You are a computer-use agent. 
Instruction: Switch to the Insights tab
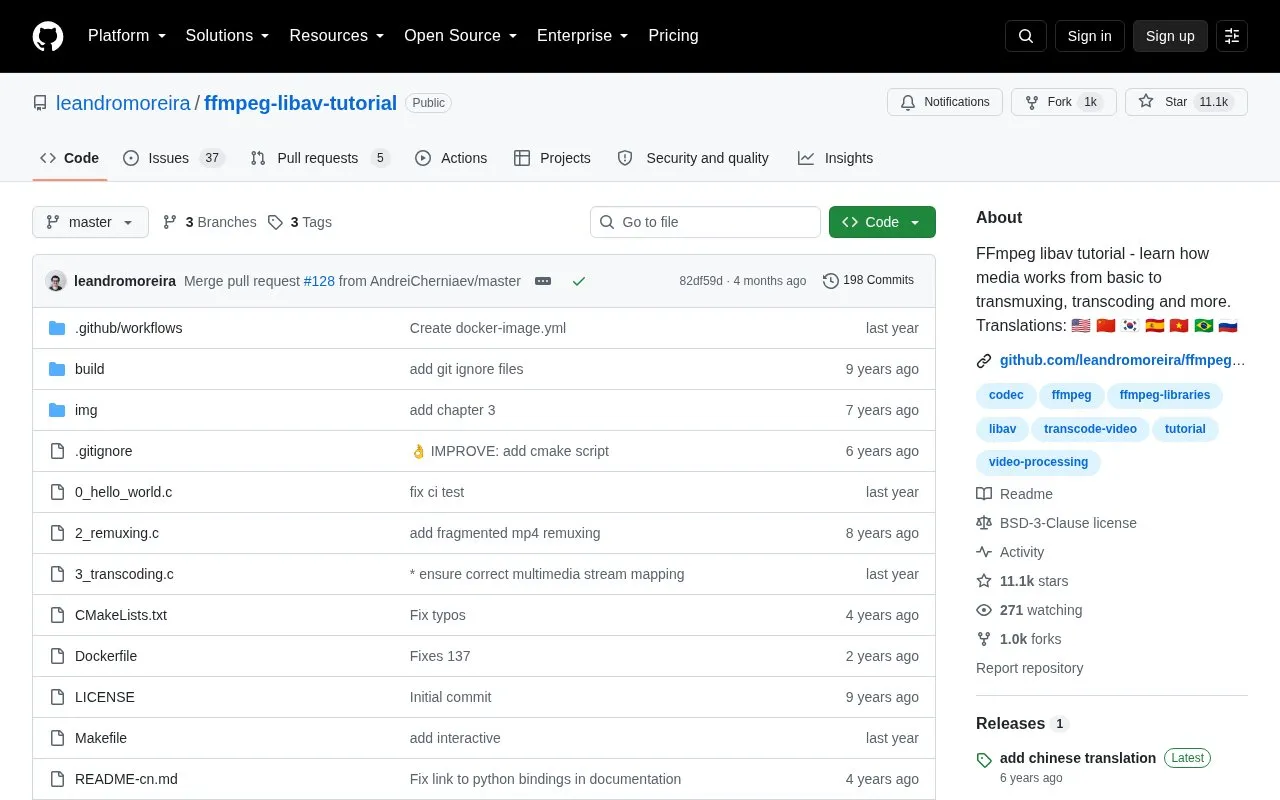(835, 158)
